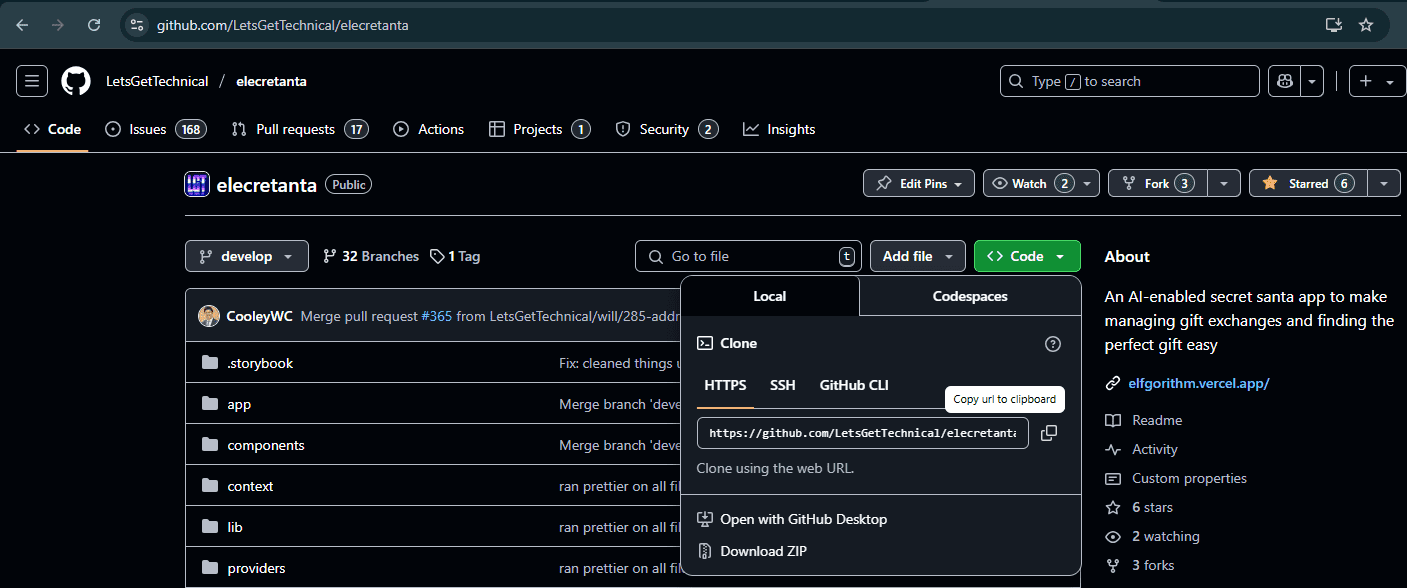Click the search magnifier in Go to file
Screen dimensions: 1407x588
coord(656,256)
